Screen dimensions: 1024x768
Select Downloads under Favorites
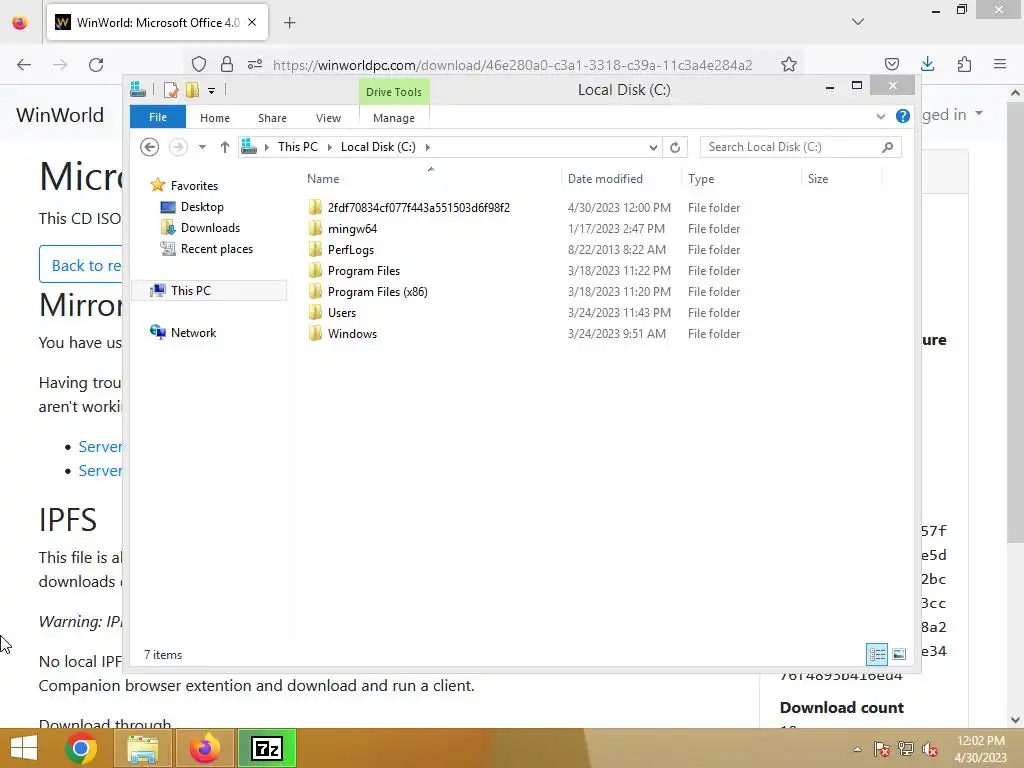[210, 228]
